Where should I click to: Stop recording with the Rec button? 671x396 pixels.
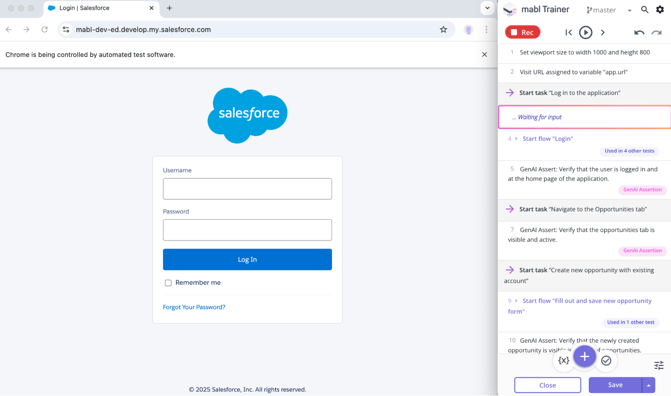click(x=523, y=32)
